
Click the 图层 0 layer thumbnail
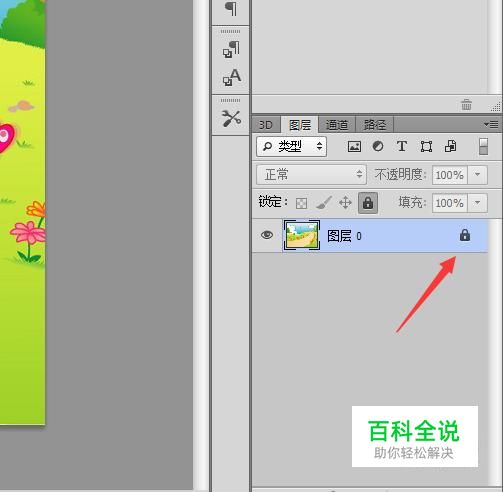(x=302, y=235)
